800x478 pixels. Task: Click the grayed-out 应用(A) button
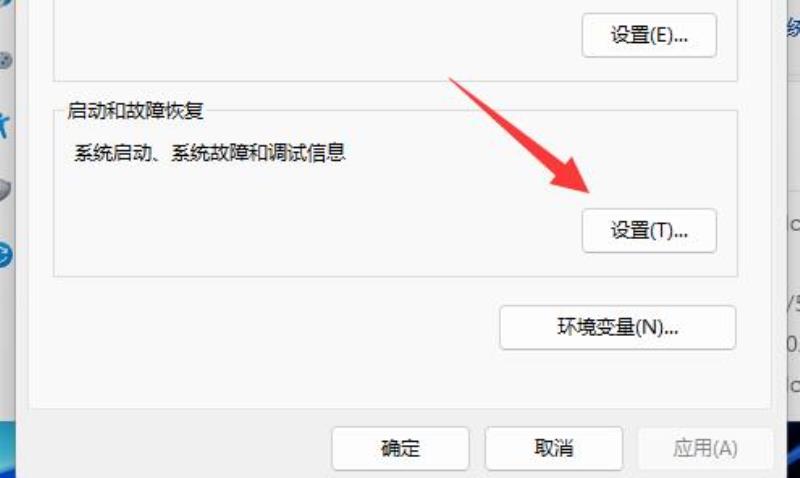tap(705, 448)
